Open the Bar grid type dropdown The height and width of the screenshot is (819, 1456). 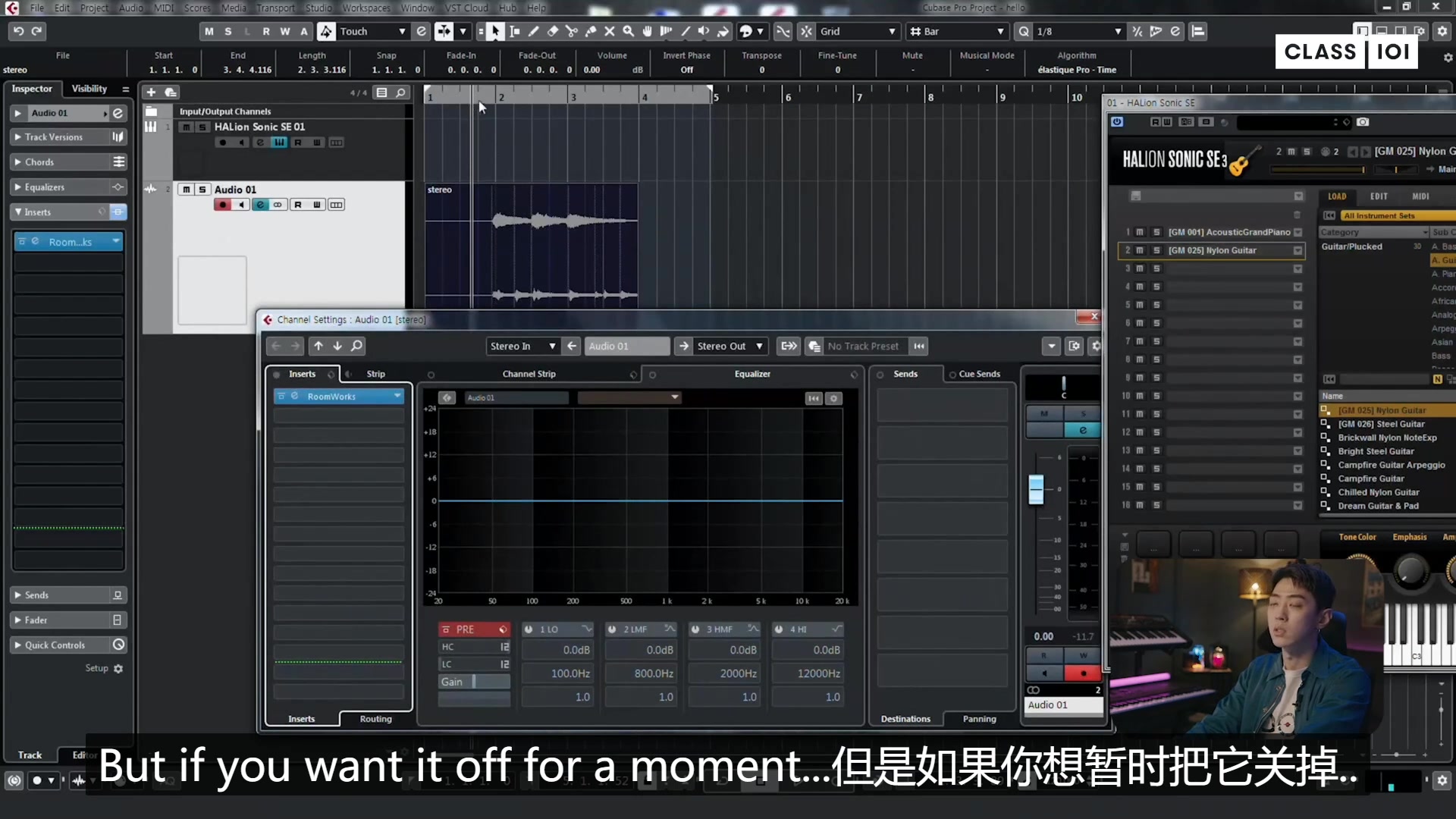[957, 31]
